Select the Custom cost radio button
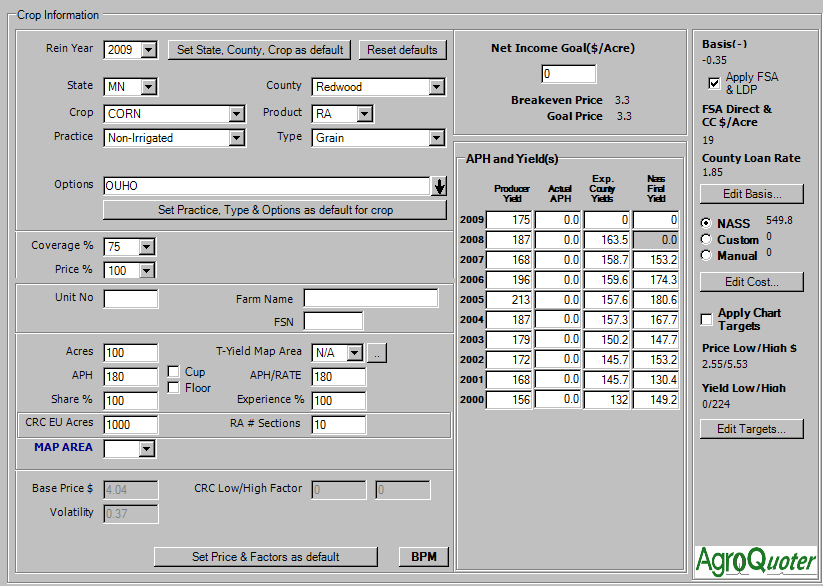 click(x=706, y=239)
